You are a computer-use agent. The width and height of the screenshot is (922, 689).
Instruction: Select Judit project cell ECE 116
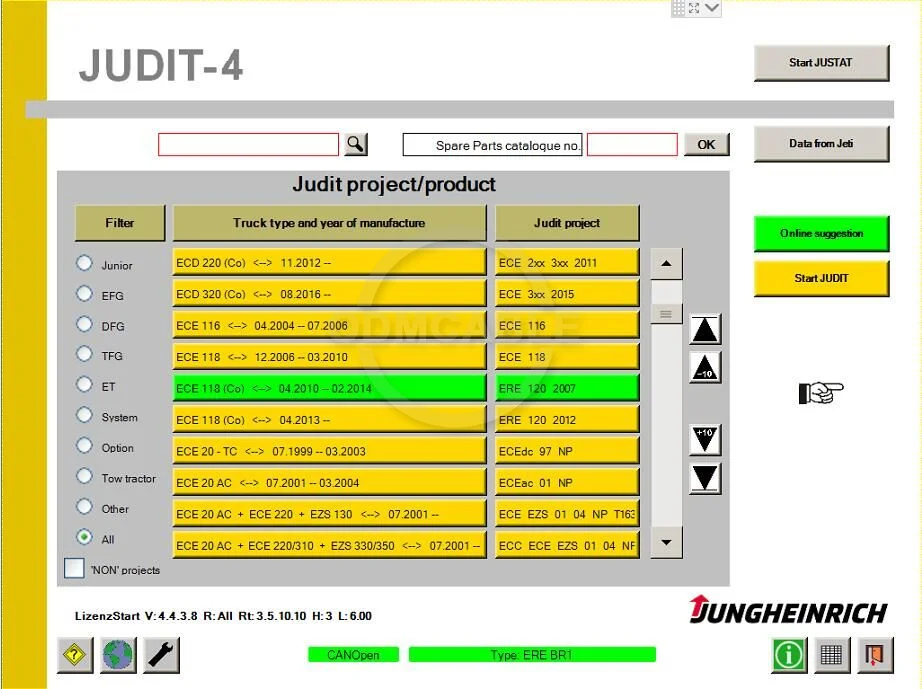pos(567,325)
